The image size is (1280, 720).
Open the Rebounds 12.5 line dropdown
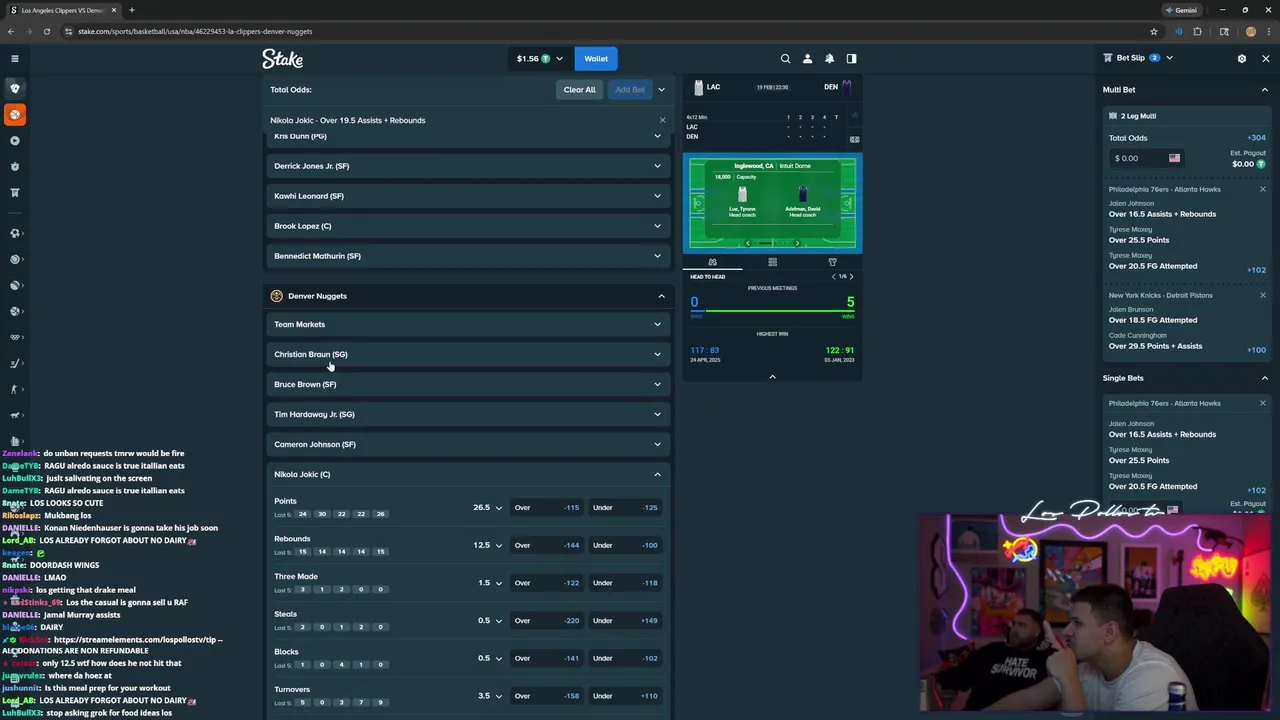[488, 545]
